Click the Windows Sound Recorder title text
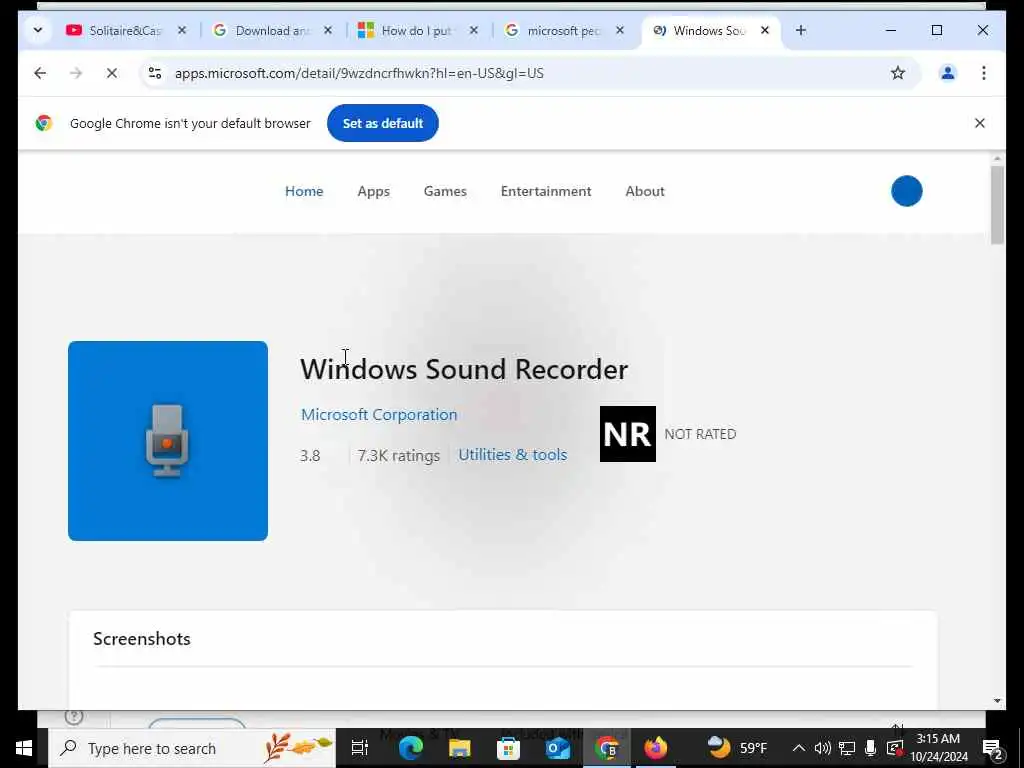 coord(464,369)
